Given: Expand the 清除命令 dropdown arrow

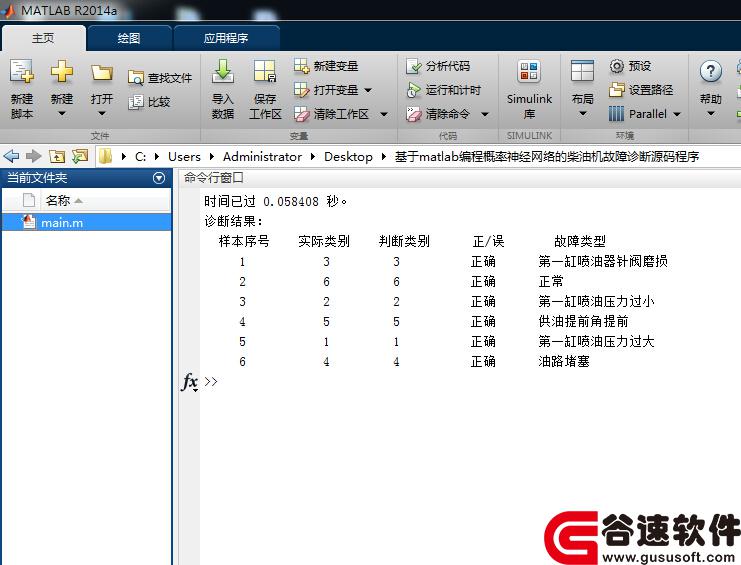Looking at the screenshot, I should pyautogui.click(x=484, y=114).
